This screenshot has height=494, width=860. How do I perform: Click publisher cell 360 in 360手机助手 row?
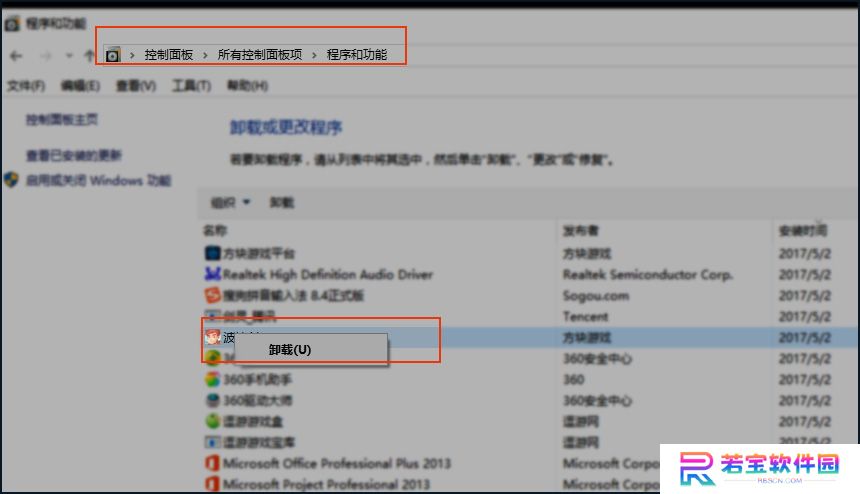[574, 379]
